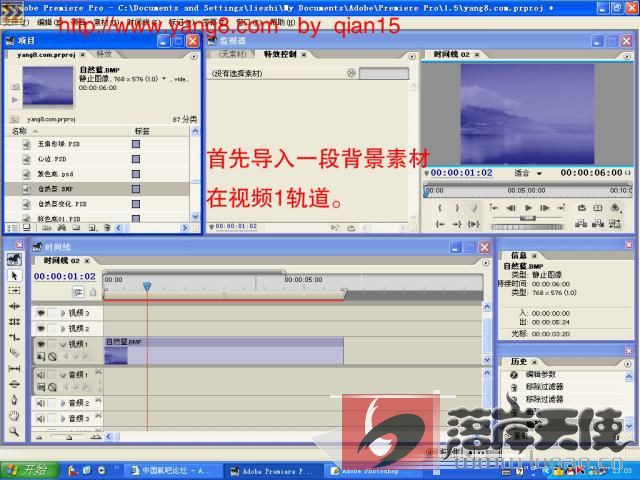Toggle label box for 五角形球.PSD
The width and height of the screenshot is (640, 480).
coord(136,144)
